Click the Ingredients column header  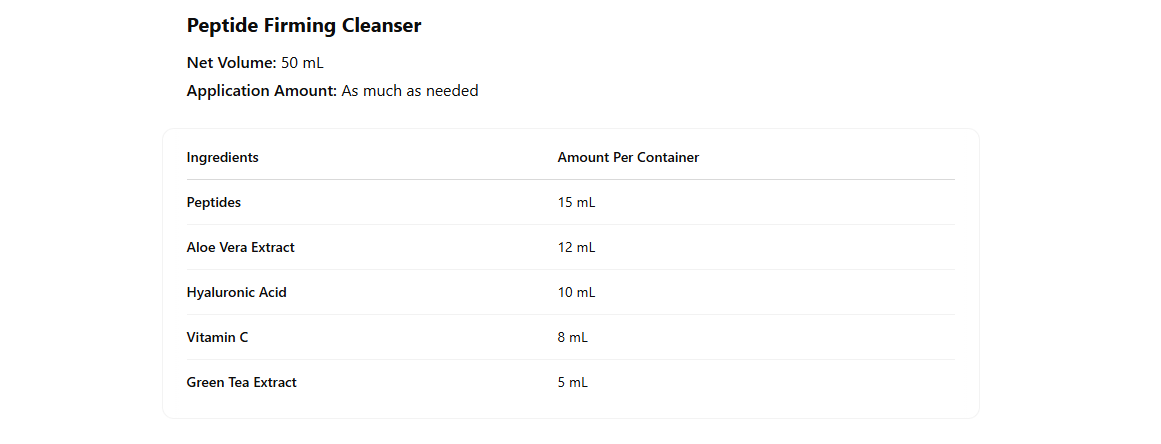coord(222,157)
